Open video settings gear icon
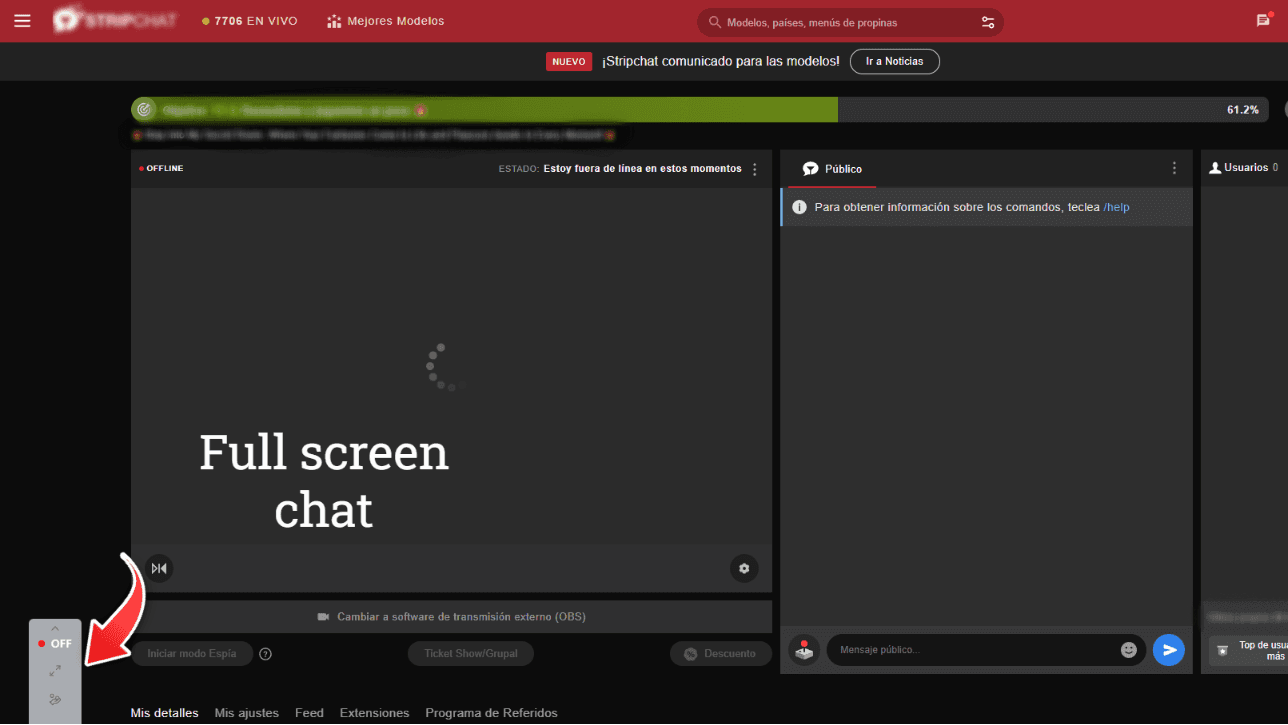Viewport: 1288px width, 725px height. tap(744, 569)
